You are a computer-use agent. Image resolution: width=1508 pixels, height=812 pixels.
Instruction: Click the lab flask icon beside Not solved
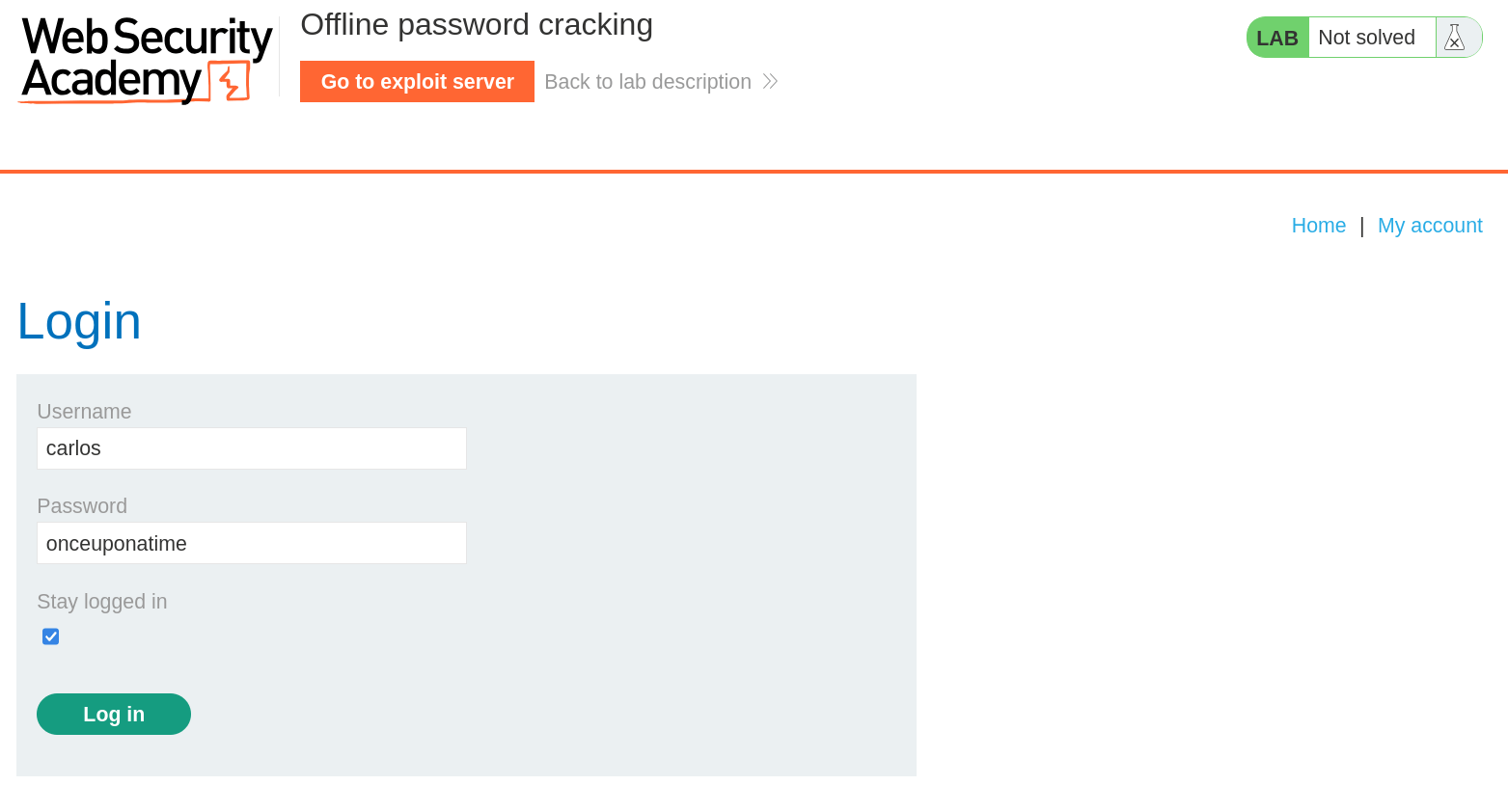click(1455, 37)
